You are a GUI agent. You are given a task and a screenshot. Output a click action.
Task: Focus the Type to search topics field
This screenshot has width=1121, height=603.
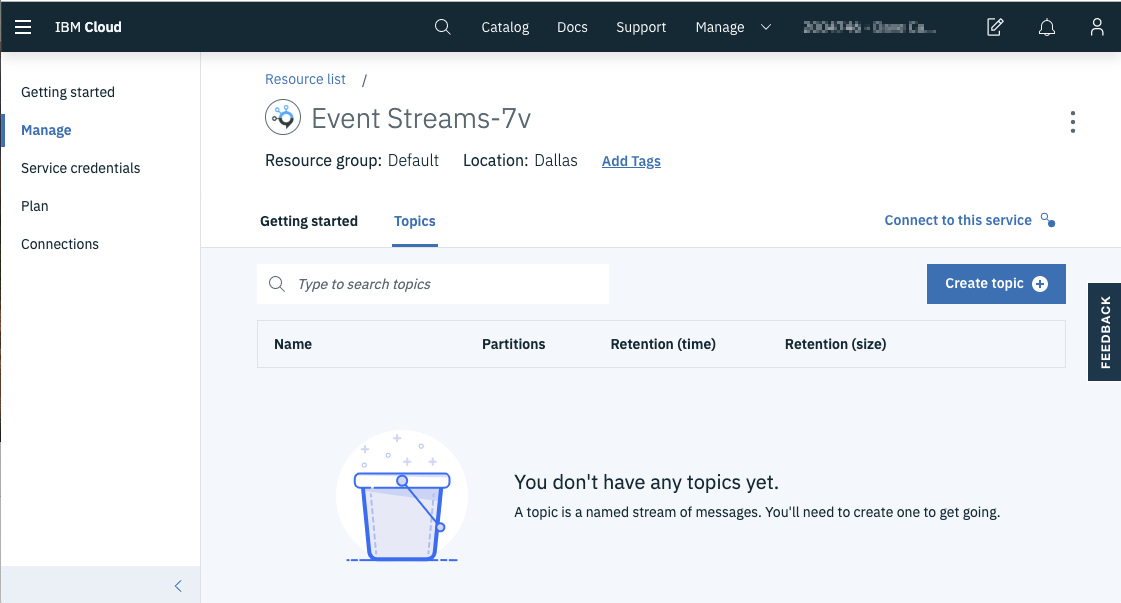click(x=433, y=284)
